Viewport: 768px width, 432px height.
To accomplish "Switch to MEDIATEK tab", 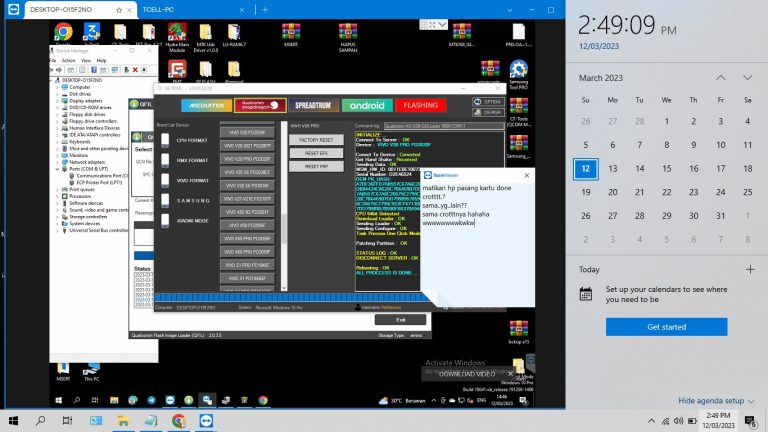I will point(206,105).
